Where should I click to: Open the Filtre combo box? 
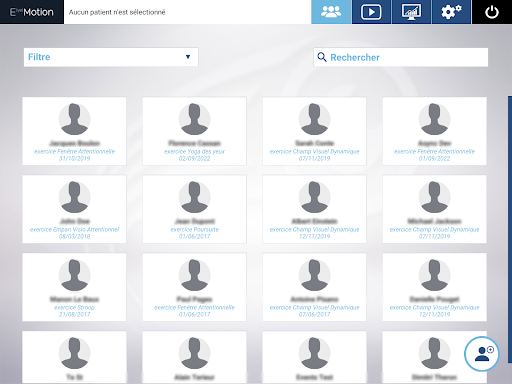(x=111, y=57)
